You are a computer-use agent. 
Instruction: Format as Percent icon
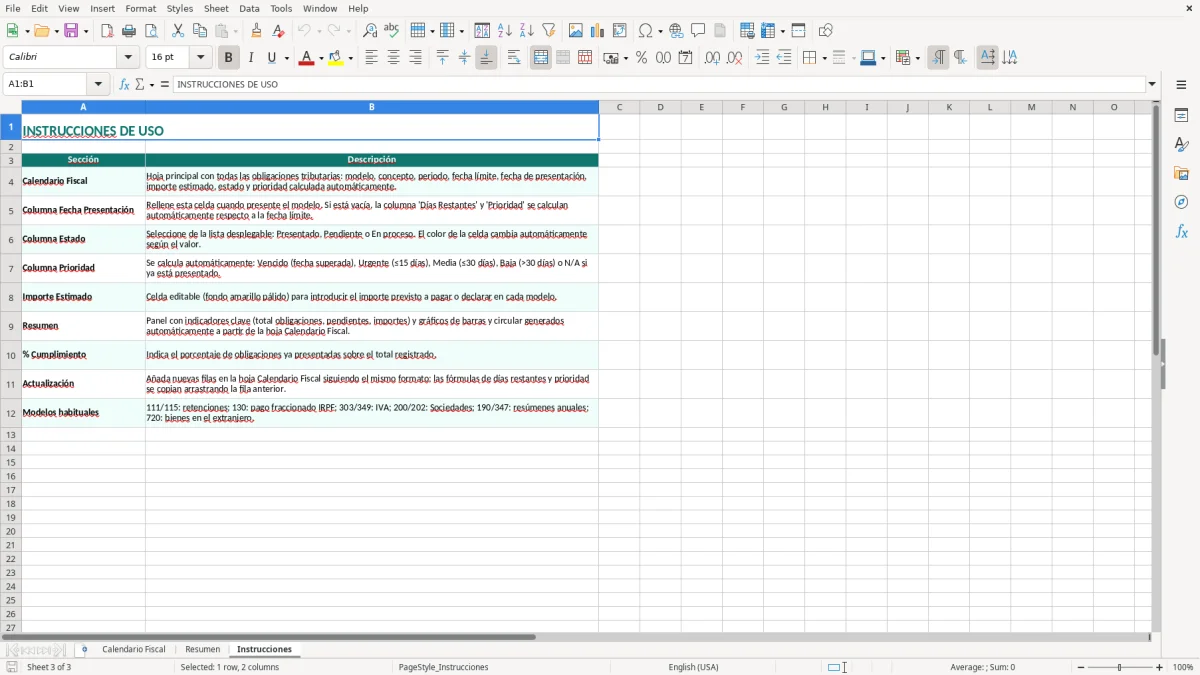[642, 58]
